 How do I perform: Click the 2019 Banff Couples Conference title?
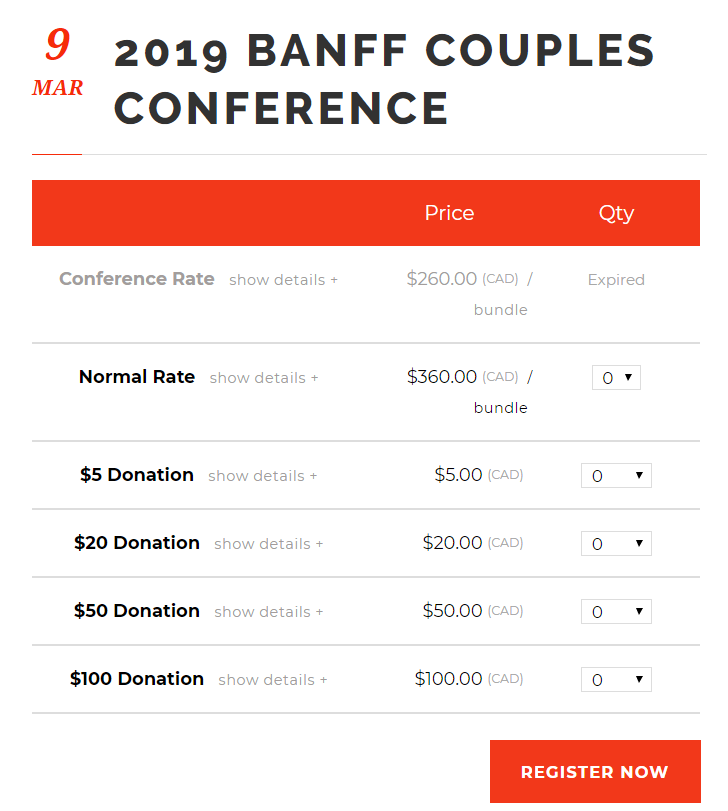click(385, 79)
